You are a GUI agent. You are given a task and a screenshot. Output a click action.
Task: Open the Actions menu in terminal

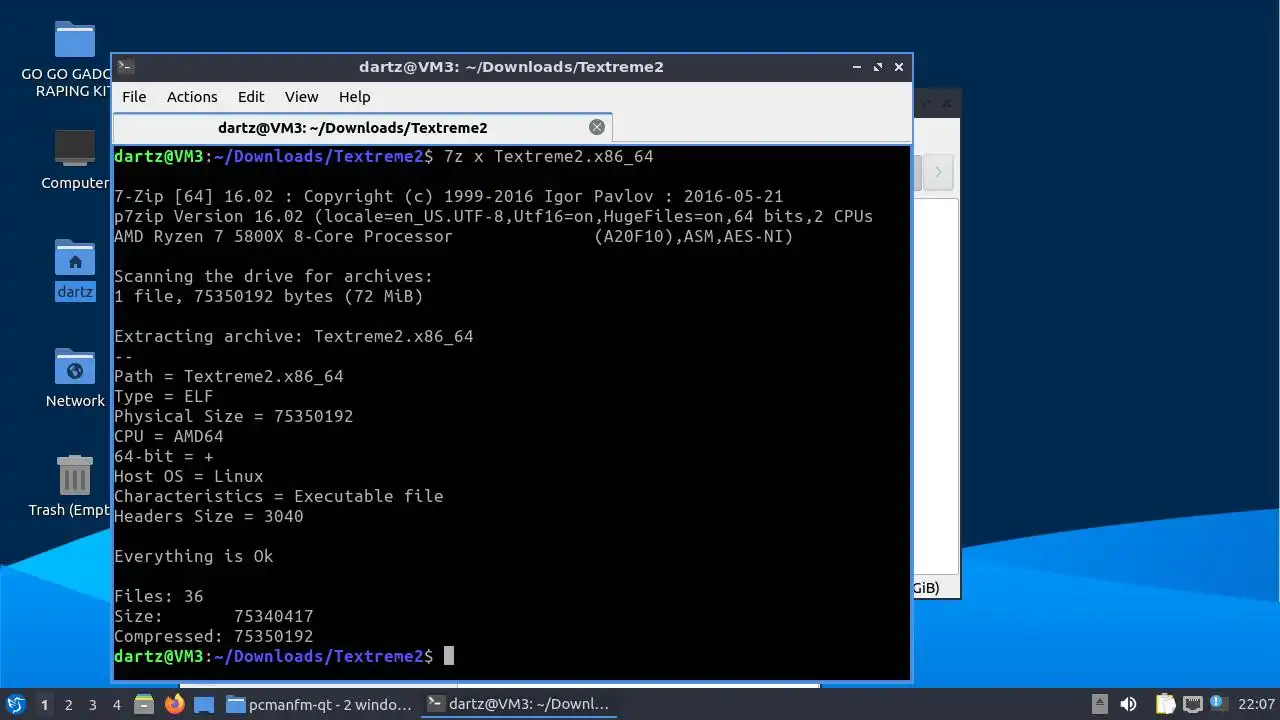(192, 97)
